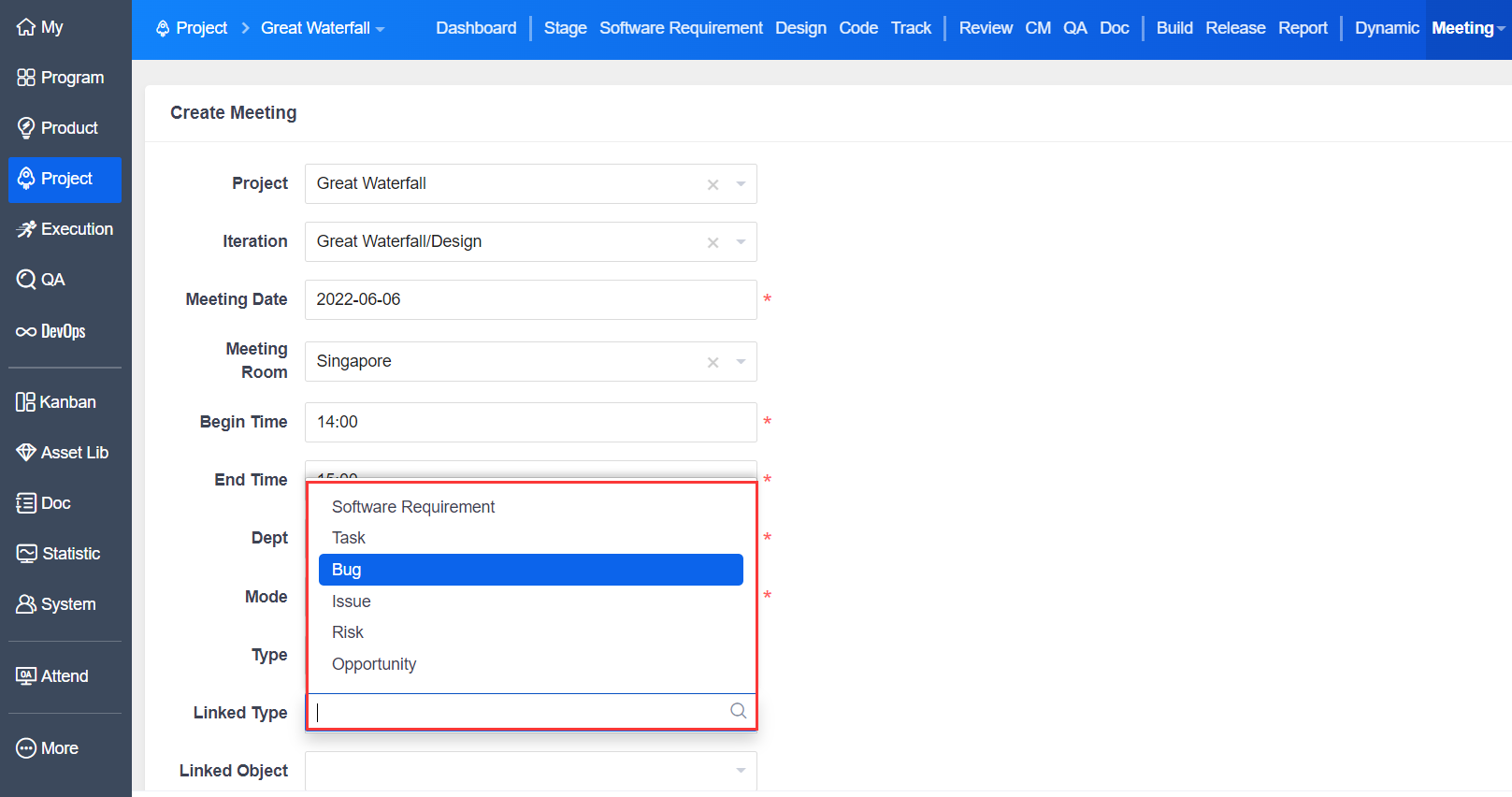This screenshot has height=797, width=1512.
Task: Click the Meeting Date field
Action: (529, 299)
